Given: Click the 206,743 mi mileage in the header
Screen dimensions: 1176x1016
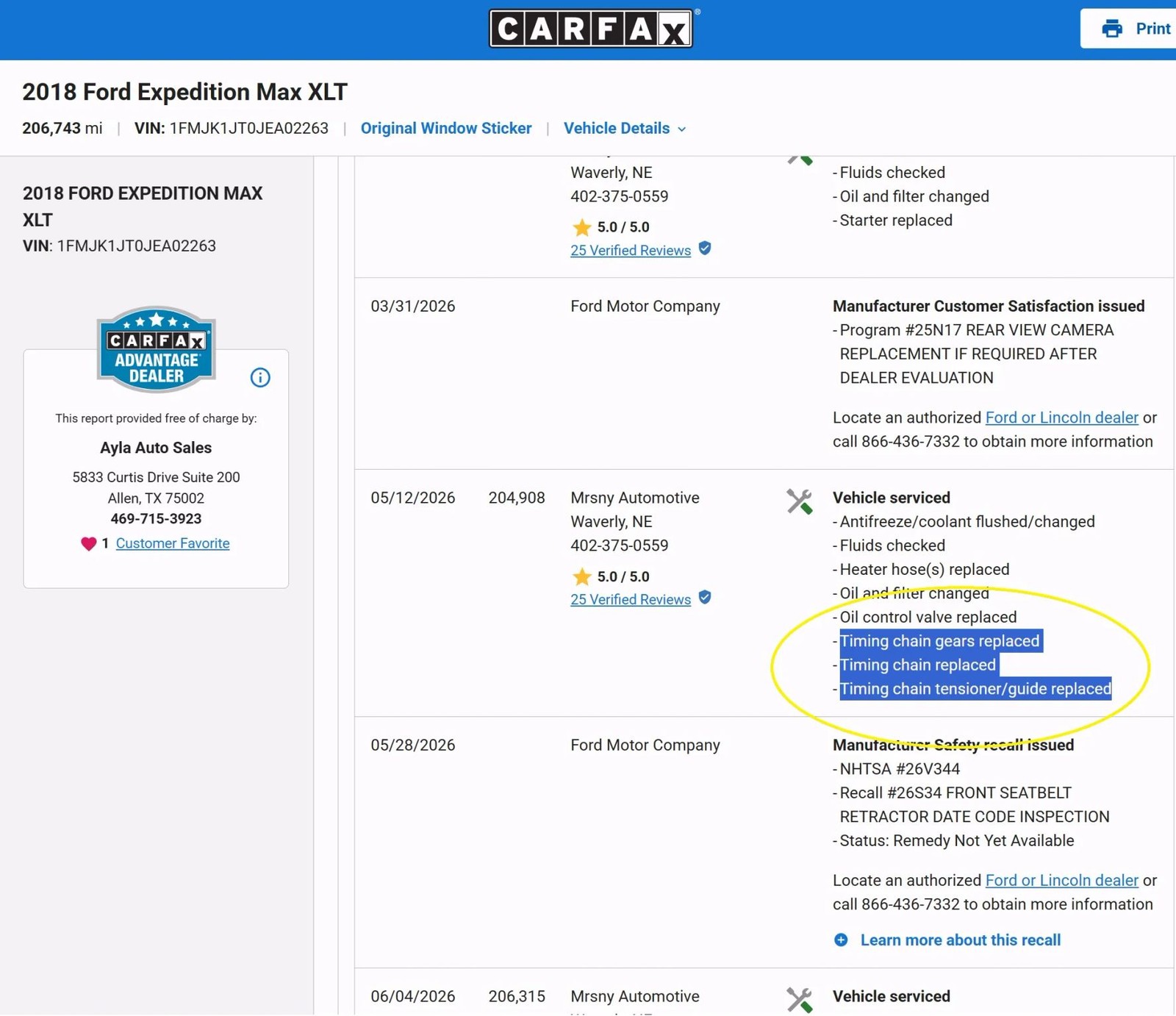Looking at the screenshot, I should click(x=62, y=129).
